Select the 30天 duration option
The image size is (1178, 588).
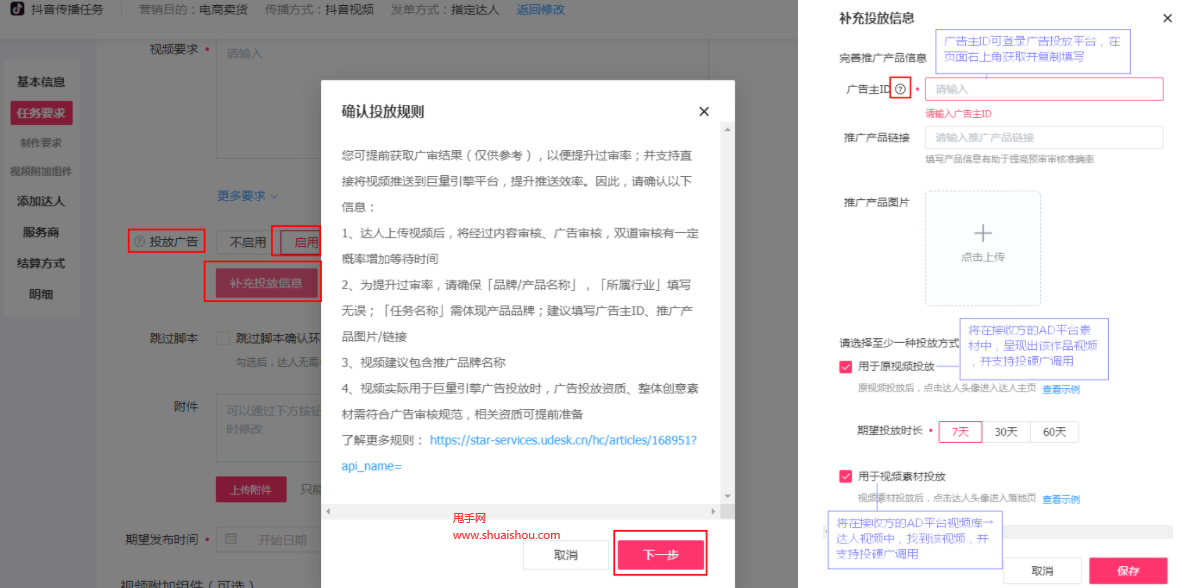(1005, 432)
